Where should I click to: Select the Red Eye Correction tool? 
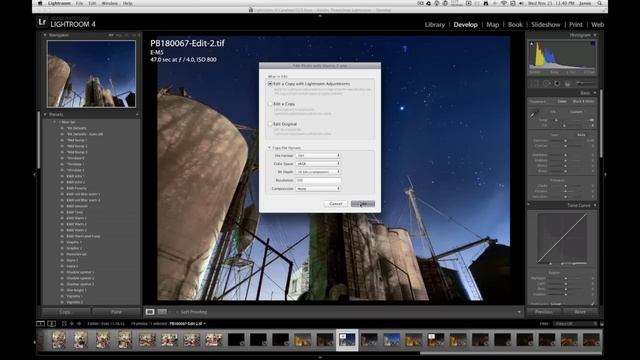click(x=557, y=84)
